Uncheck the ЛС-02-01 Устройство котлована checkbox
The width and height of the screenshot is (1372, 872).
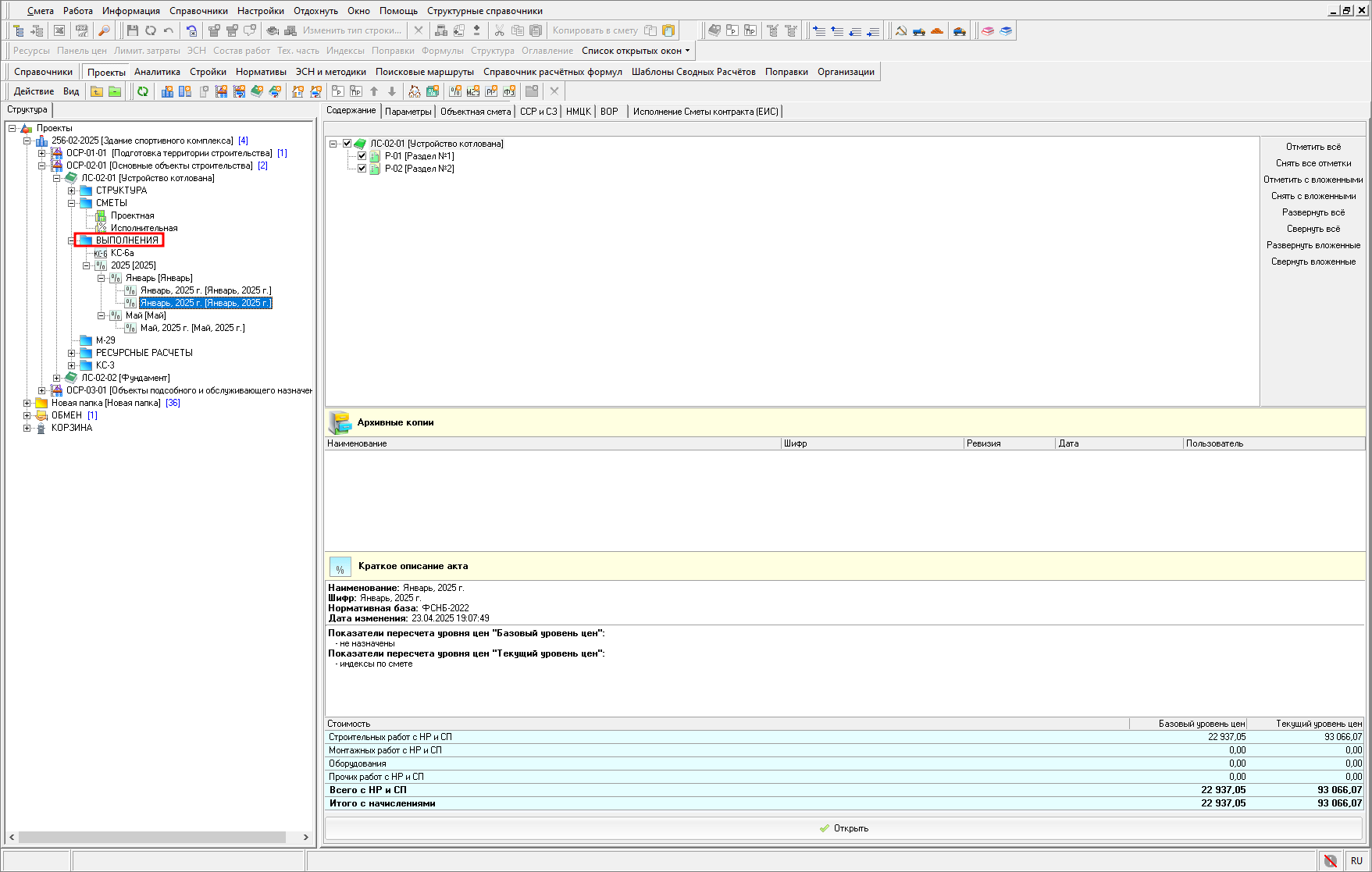pos(347,144)
